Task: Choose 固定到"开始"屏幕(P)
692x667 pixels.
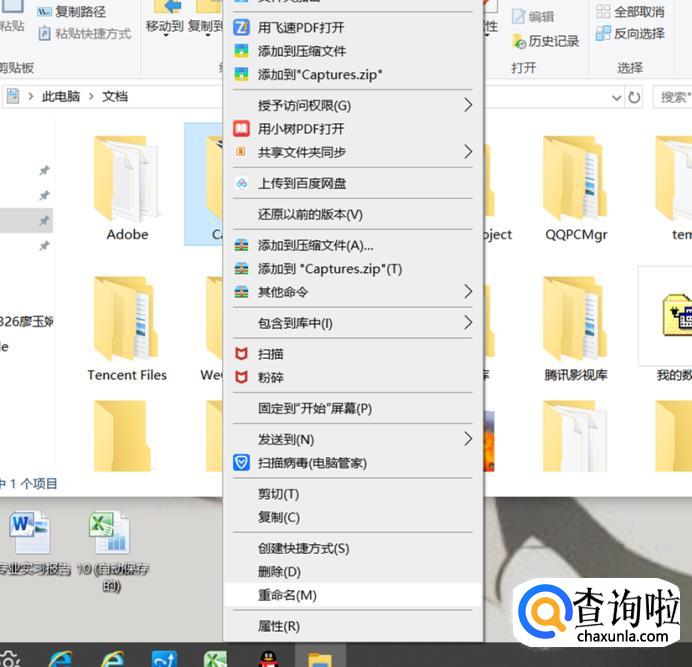Action: (353, 408)
